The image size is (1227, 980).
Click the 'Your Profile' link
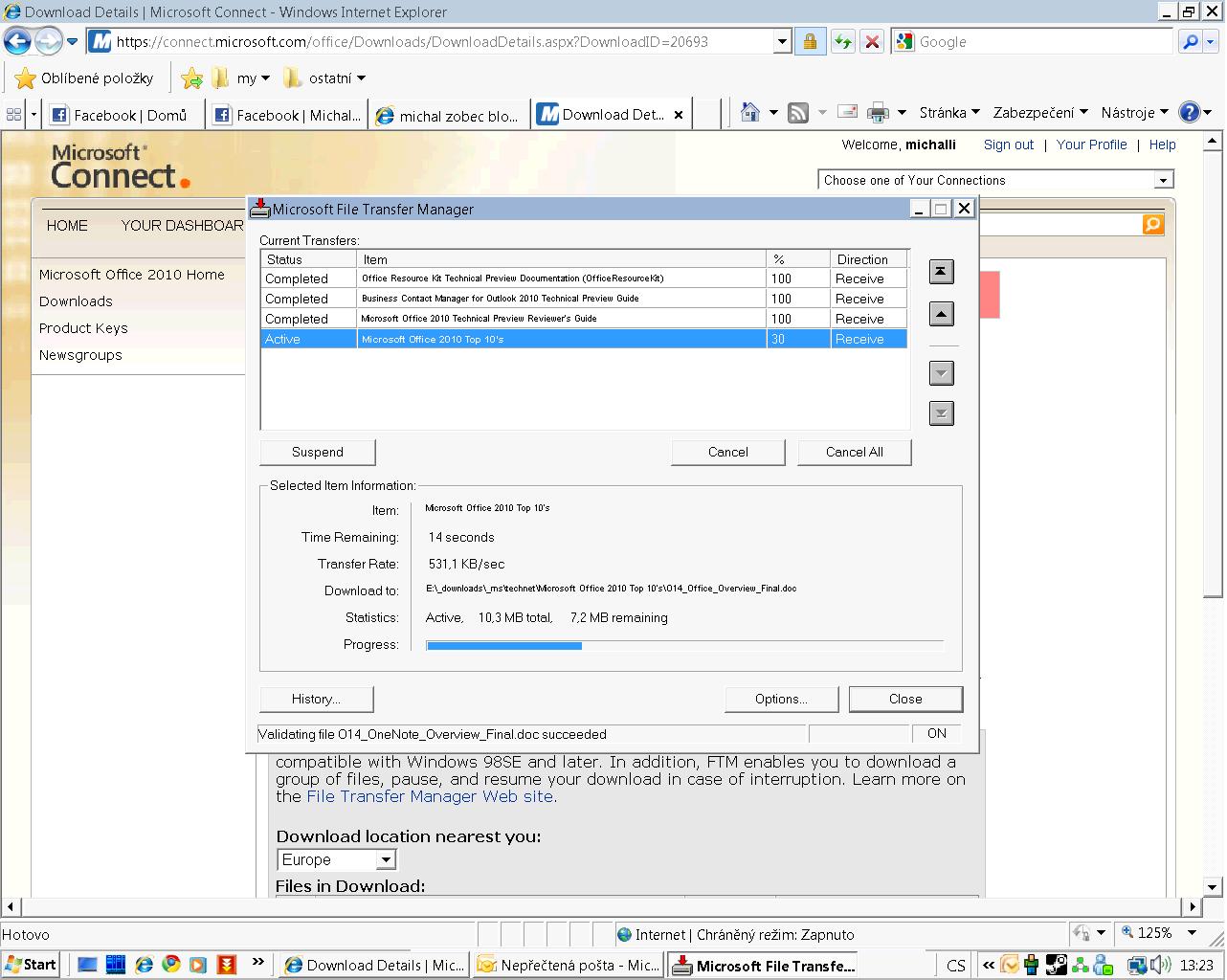coord(1092,145)
